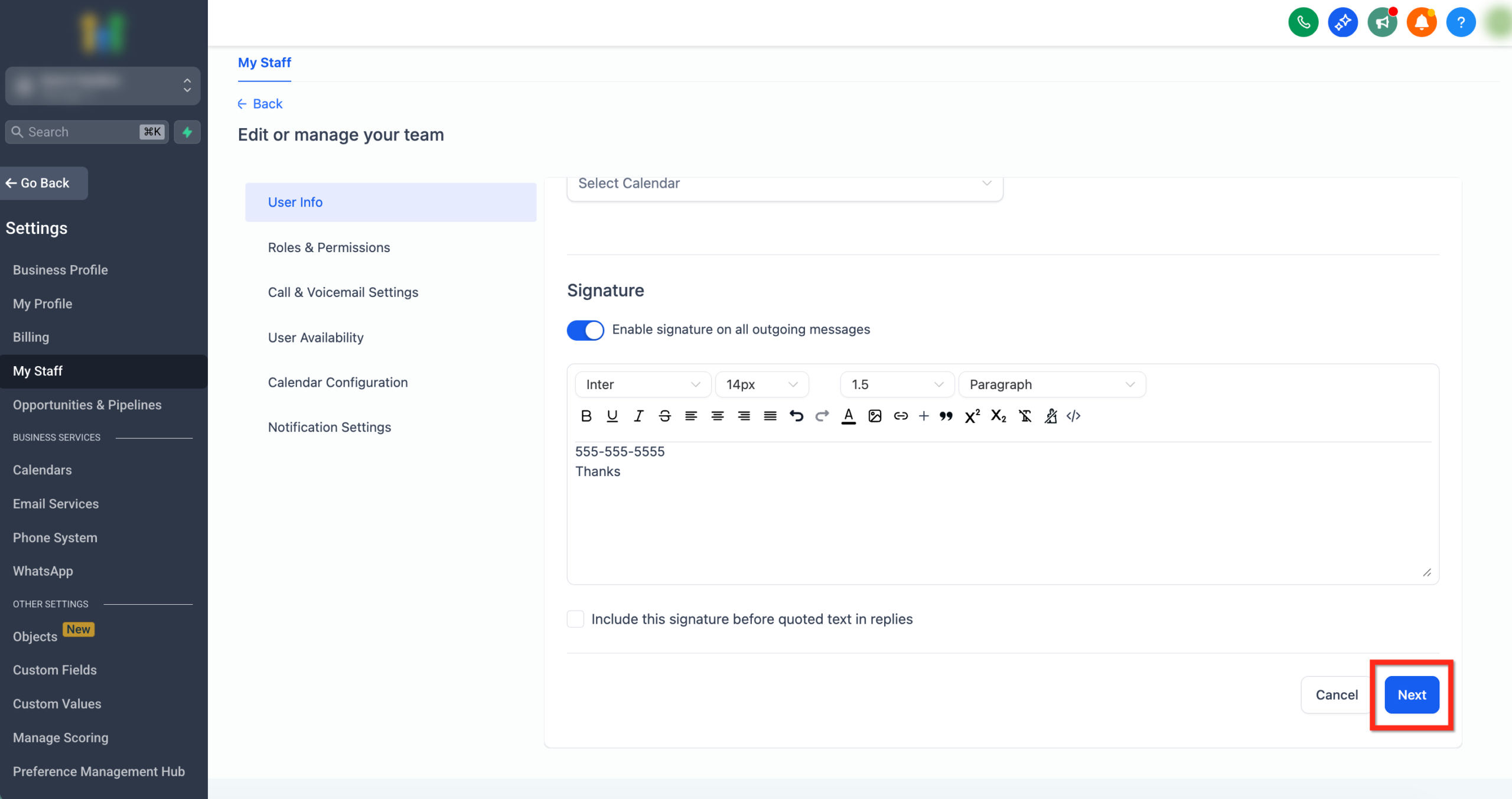1512x799 pixels.
Task: Open the Select Calendar dropdown
Action: pyautogui.click(x=784, y=183)
